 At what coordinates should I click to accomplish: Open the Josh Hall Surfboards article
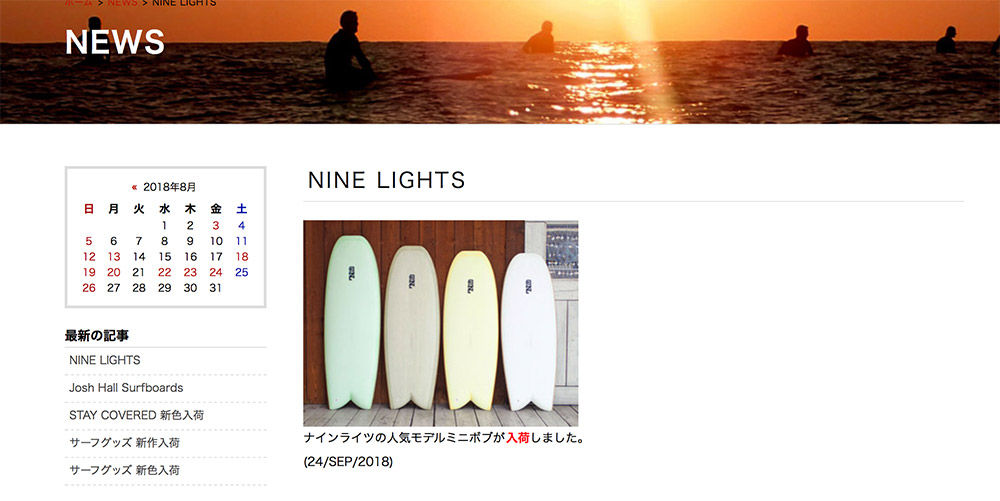(126, 388)
